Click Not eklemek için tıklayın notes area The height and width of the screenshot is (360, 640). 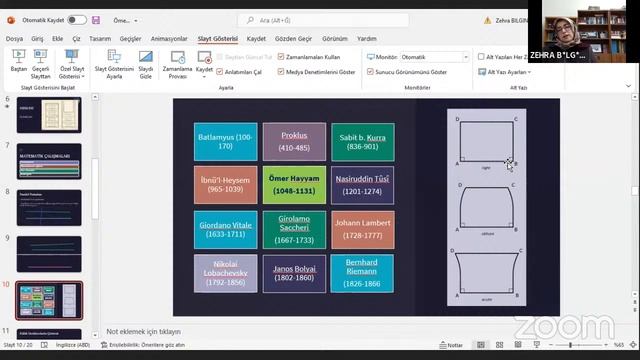[144, 331]
